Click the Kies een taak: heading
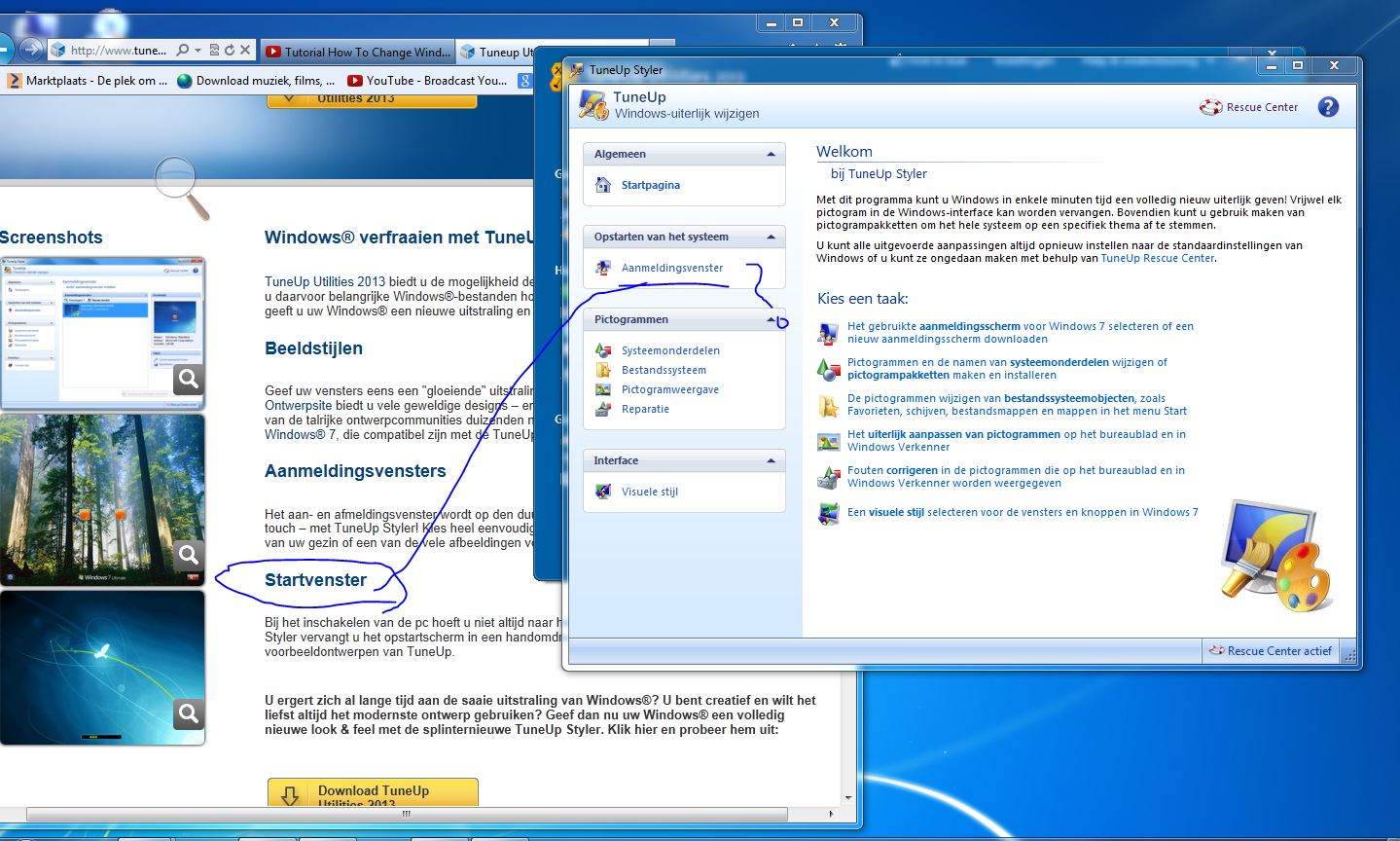Screen dimensions: 1400x841 point(863,299)
